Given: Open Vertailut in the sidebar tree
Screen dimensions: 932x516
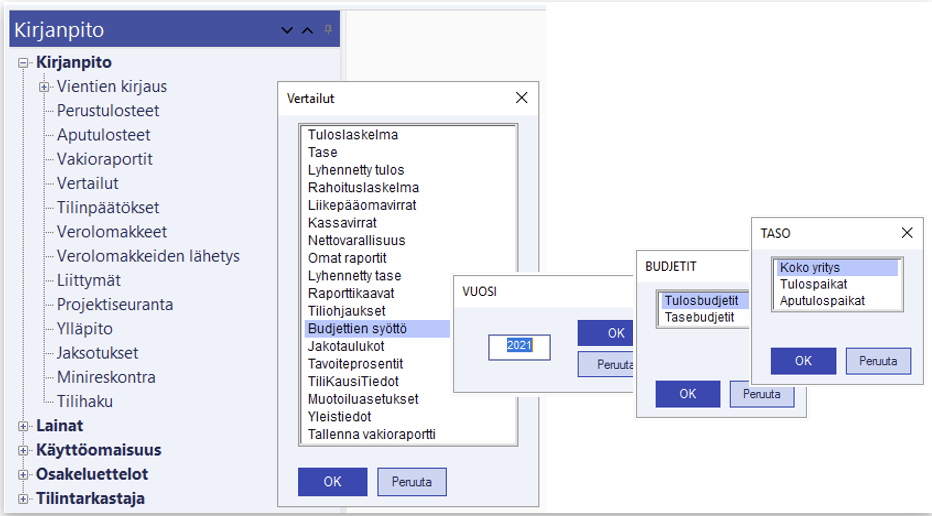Looking at the screenshot, I should (x=87, y=183).
